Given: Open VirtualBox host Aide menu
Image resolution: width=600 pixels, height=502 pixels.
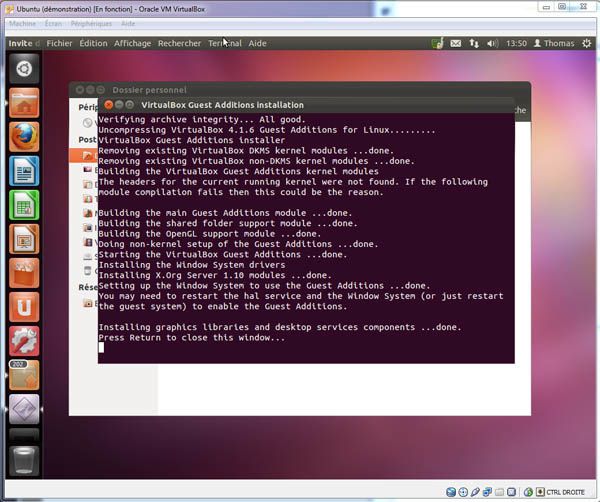Looking at the screenshot, I should pyautogui.click(x=128, y=24).
